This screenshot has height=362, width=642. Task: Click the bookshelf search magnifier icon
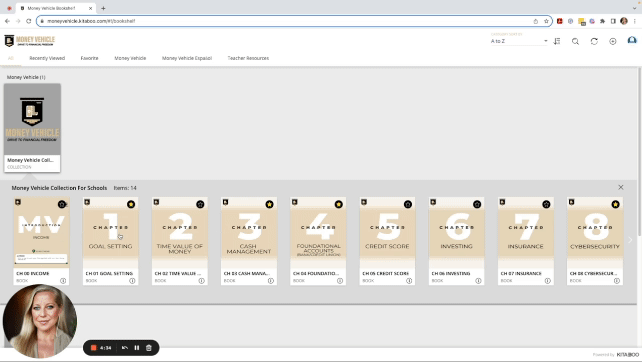coord(575,41)
